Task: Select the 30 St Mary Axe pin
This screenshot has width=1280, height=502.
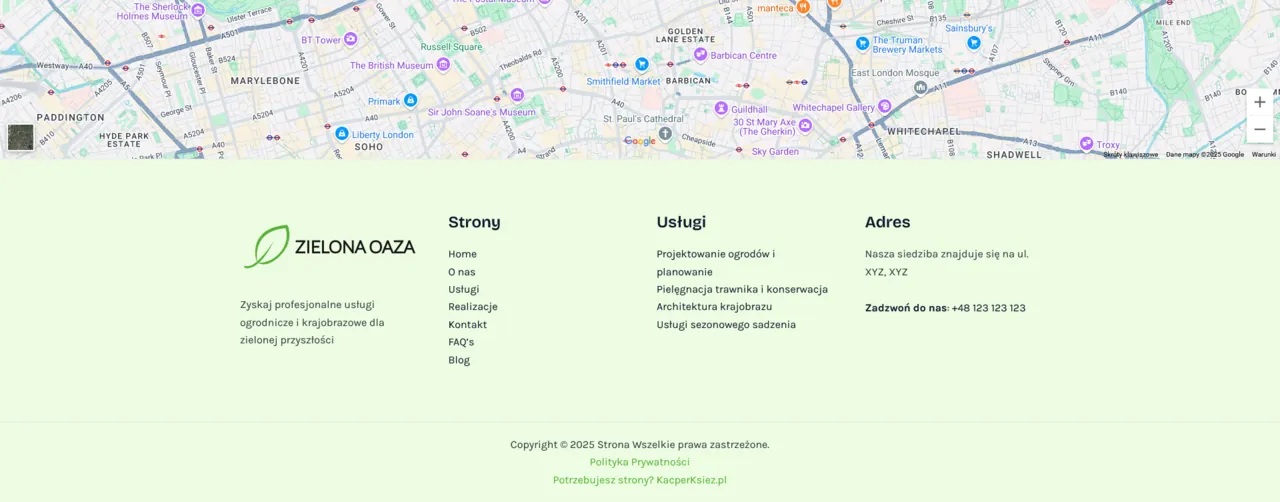Action: coord(805,125)
